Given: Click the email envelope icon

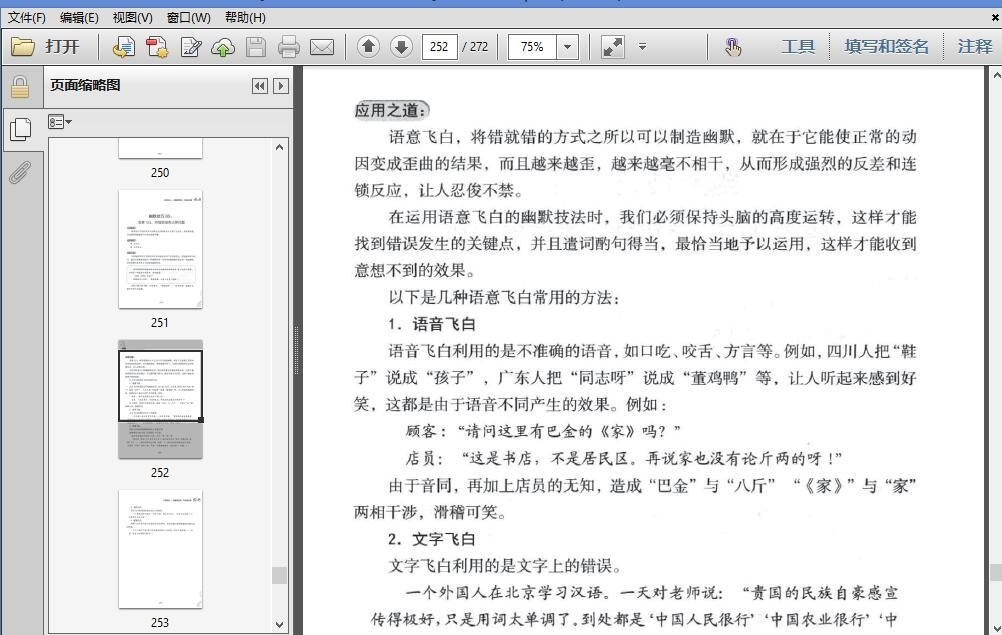Looking at the screenshot, I should pyautogui.click(x=322, y=47).
